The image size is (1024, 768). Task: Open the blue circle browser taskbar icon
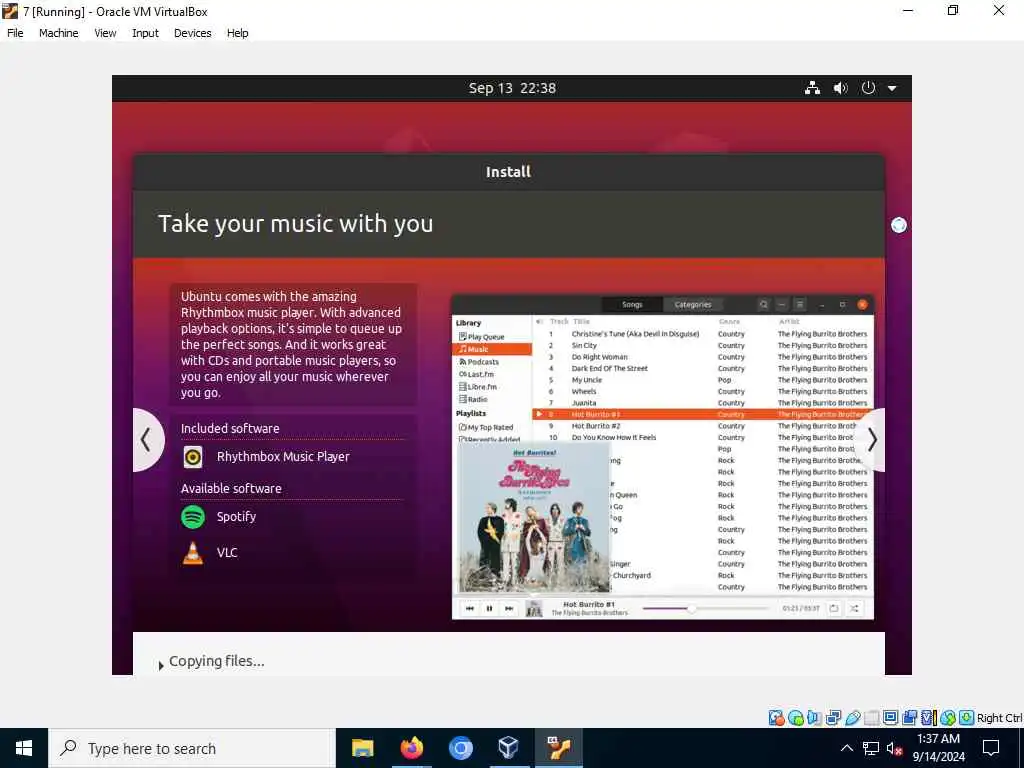coord(460,748)
